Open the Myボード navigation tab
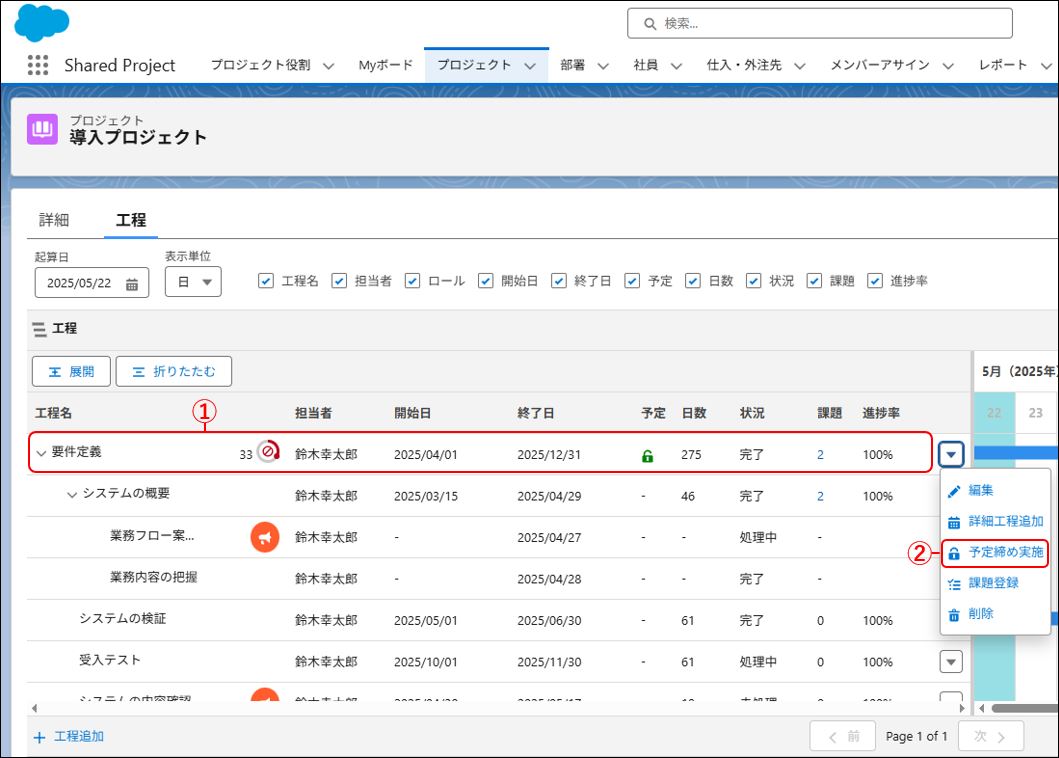 point(386,66)
